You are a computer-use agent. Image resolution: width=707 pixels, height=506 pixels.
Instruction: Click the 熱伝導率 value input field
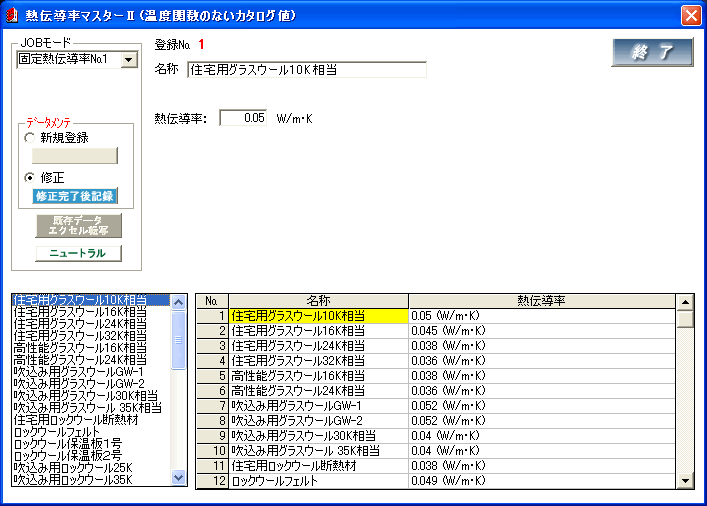point(243,118)
